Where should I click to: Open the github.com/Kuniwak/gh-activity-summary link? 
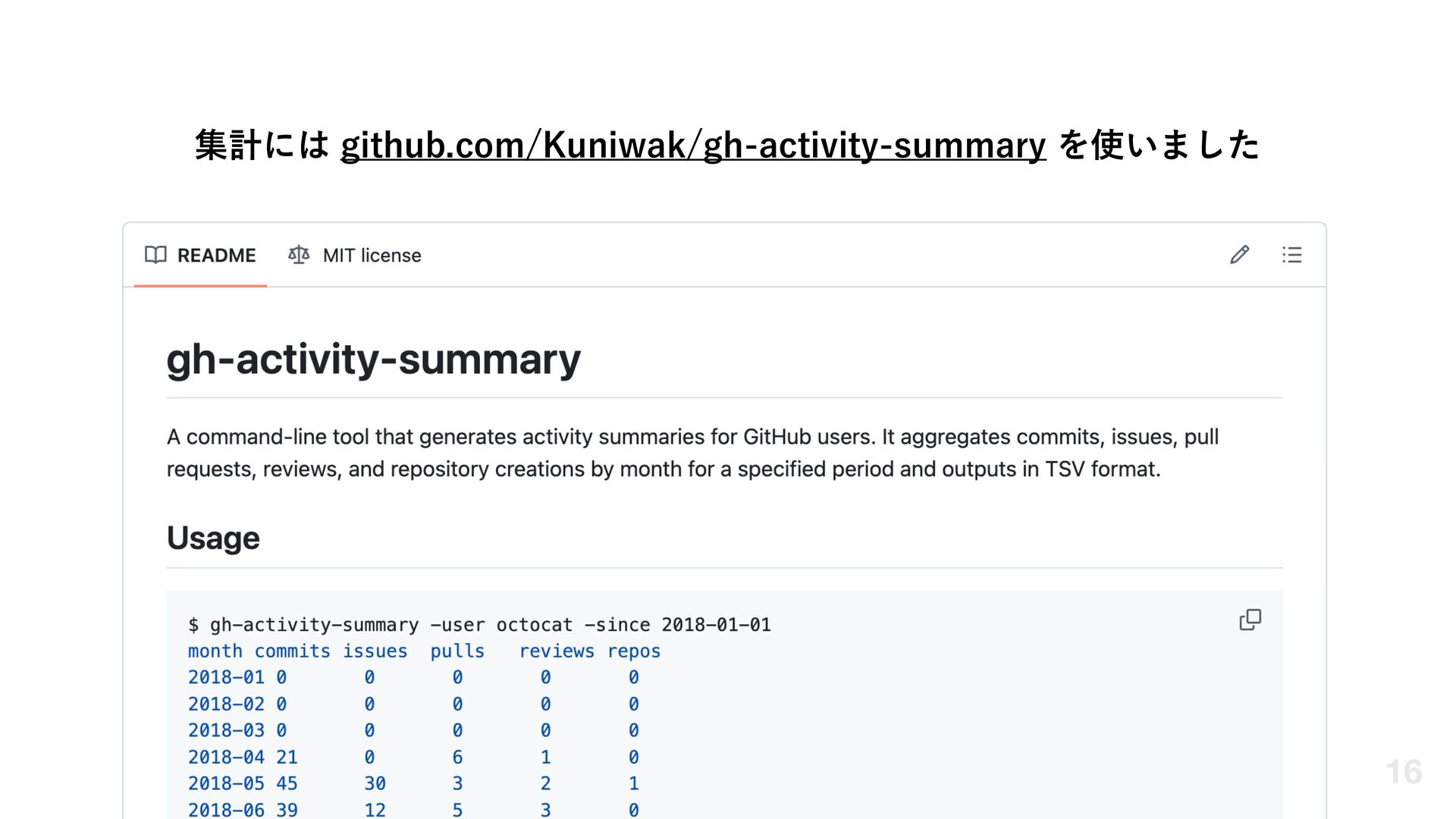click(x=693, y=145)
